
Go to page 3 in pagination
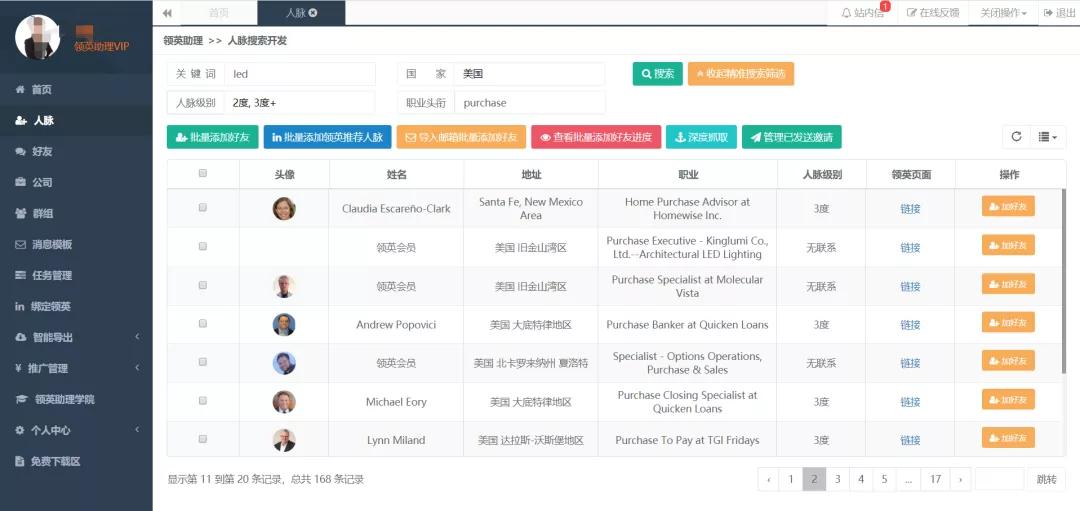tap(838, 479)
